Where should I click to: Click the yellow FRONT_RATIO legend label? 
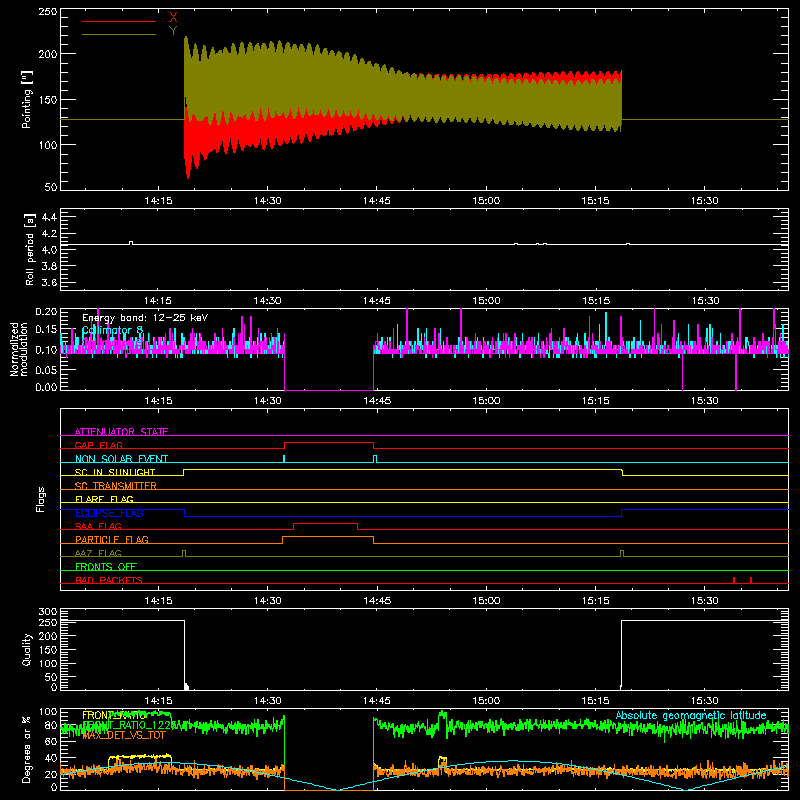pos(114,715)
